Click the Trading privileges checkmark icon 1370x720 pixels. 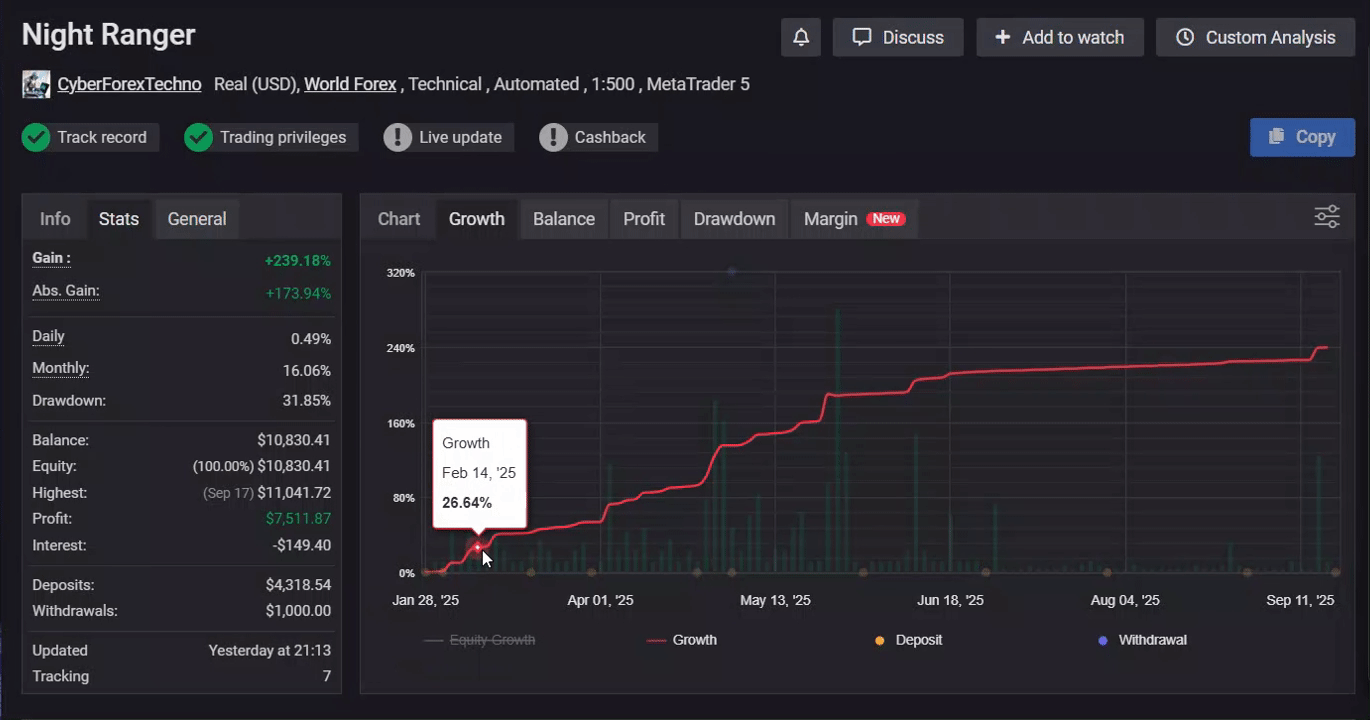click(199, 137)
